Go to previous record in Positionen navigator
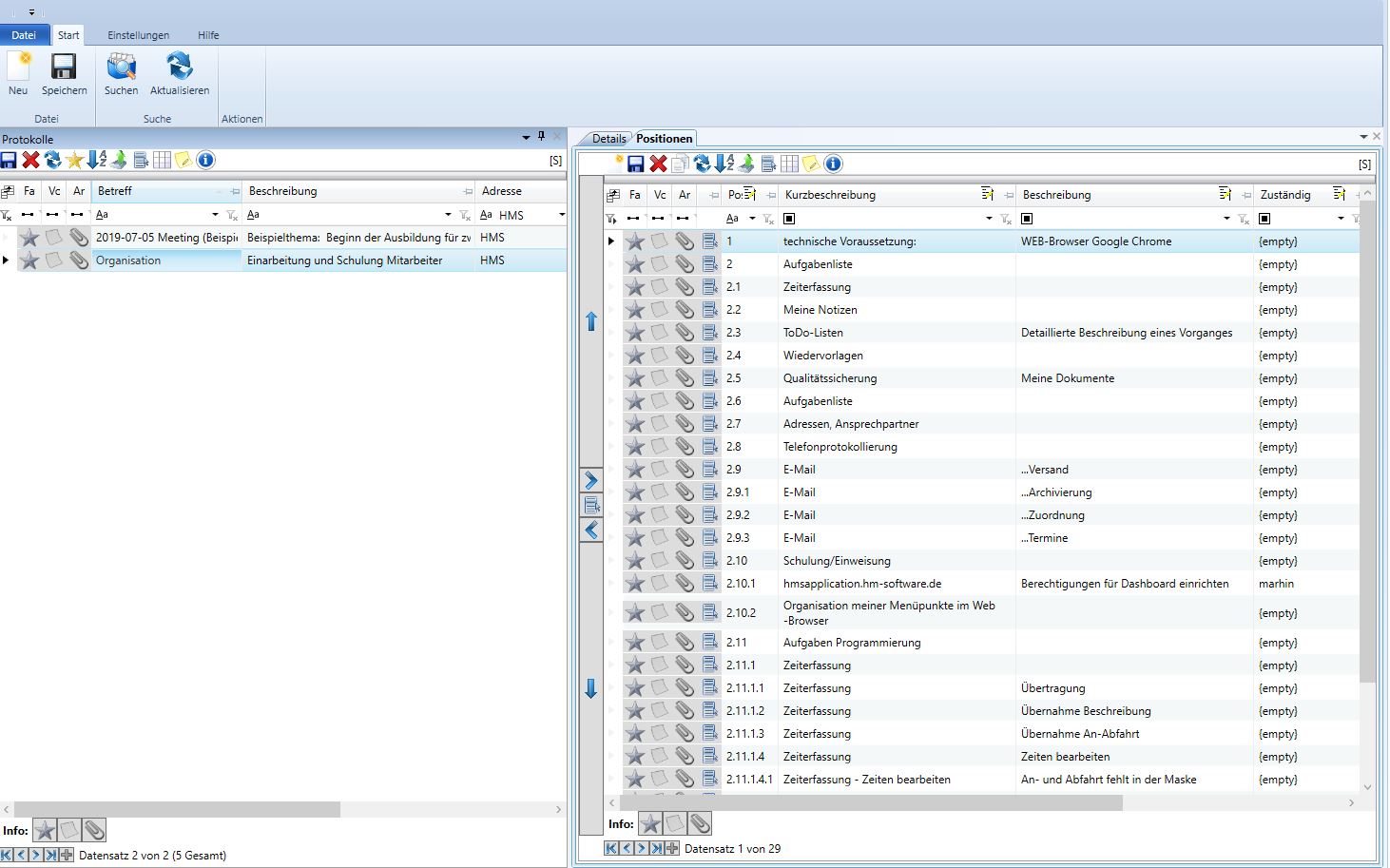Screen dimensions: 1390x868 pyautogui.click(x=627, y=848)
